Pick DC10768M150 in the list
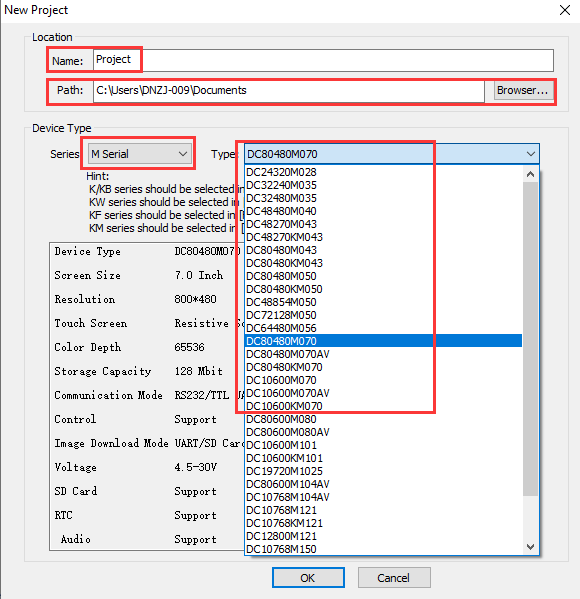This screenshot has width=580, height=599. (383, 549)
